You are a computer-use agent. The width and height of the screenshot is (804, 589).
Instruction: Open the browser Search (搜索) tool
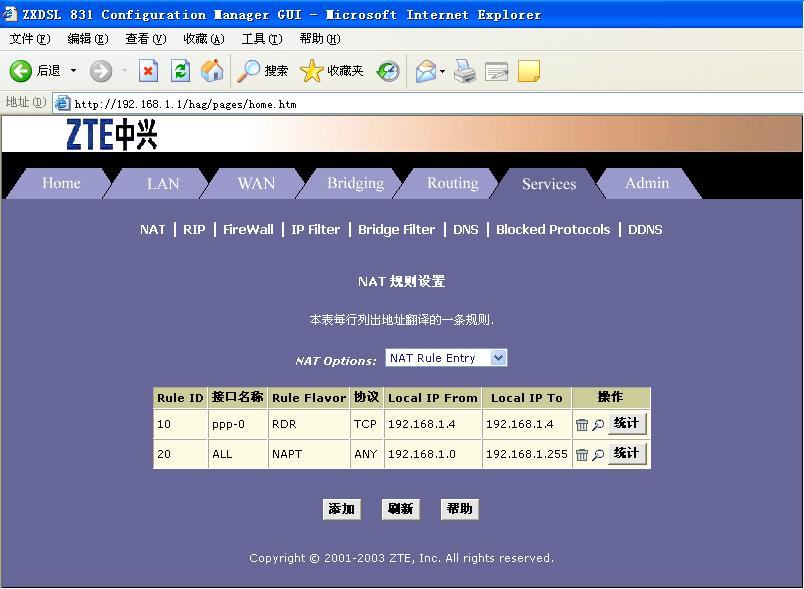(263, 71)
